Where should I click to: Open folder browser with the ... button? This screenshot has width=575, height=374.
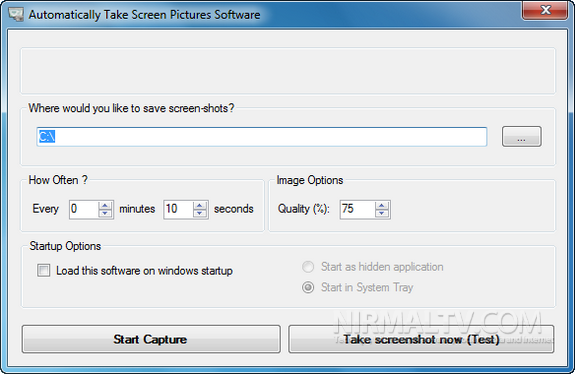point(521,137)
